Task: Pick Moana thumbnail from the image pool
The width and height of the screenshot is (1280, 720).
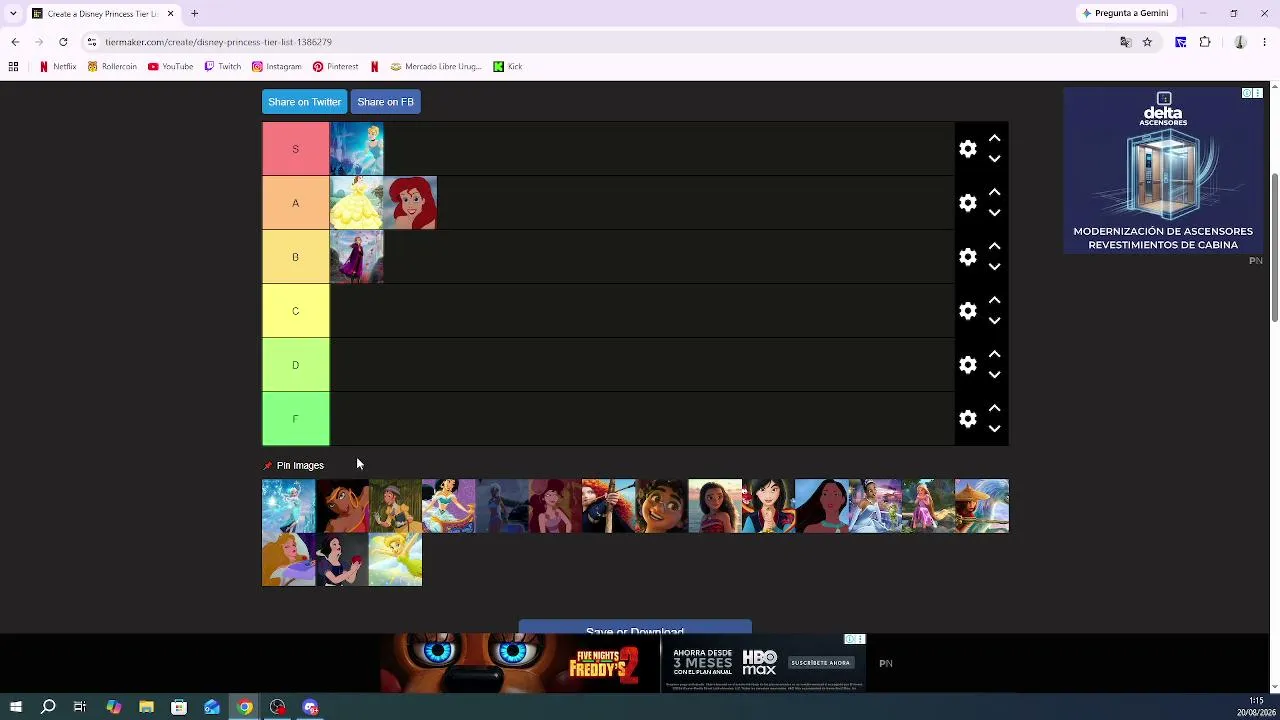Action: (x=715, y=506)
